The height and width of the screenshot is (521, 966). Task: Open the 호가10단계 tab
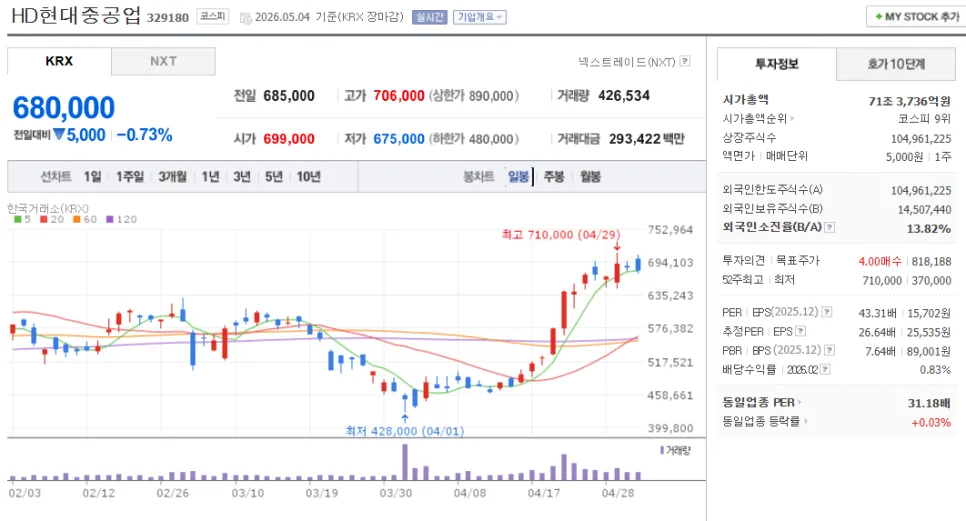pyautogui.click(x=896, y=64)
